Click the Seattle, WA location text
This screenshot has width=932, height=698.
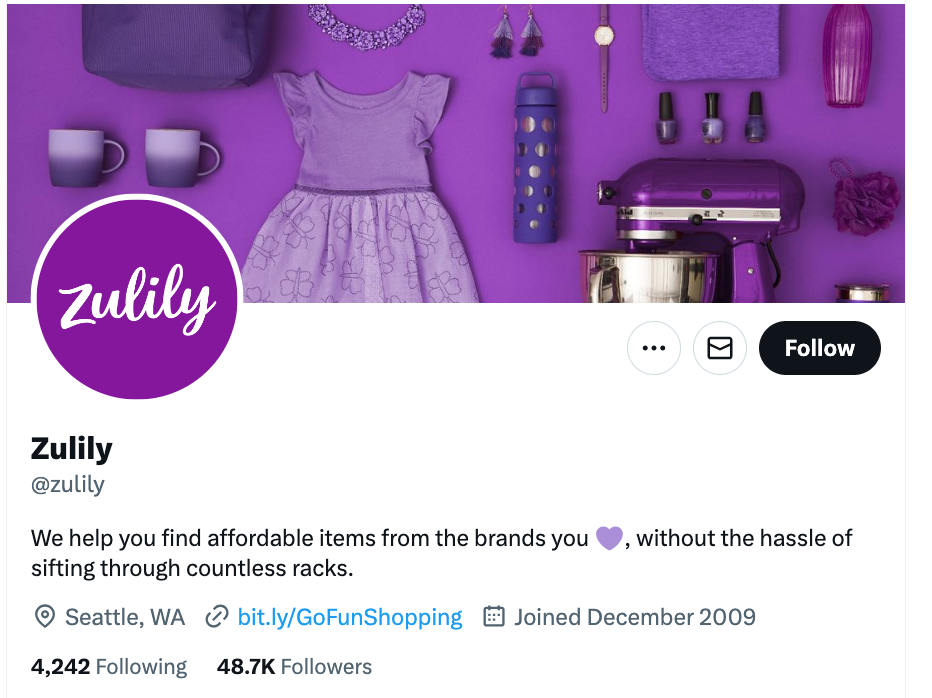pyautogui.click(x=125, y=617)
